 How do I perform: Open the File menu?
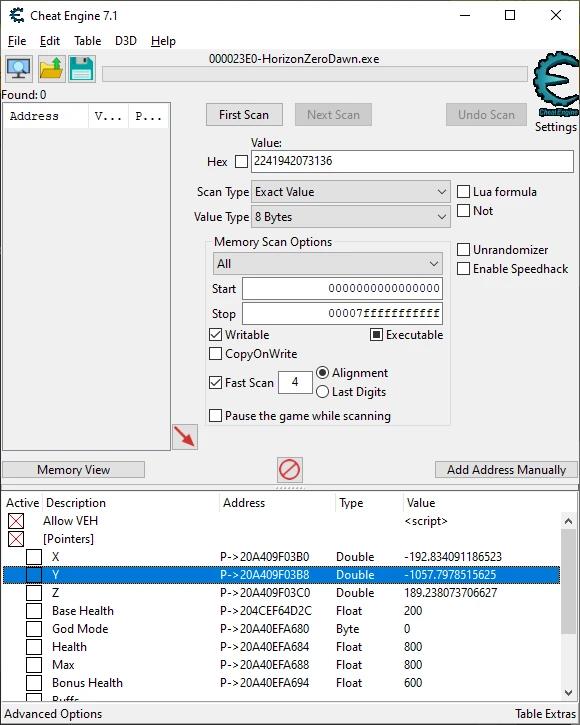[x=17, y=41]
